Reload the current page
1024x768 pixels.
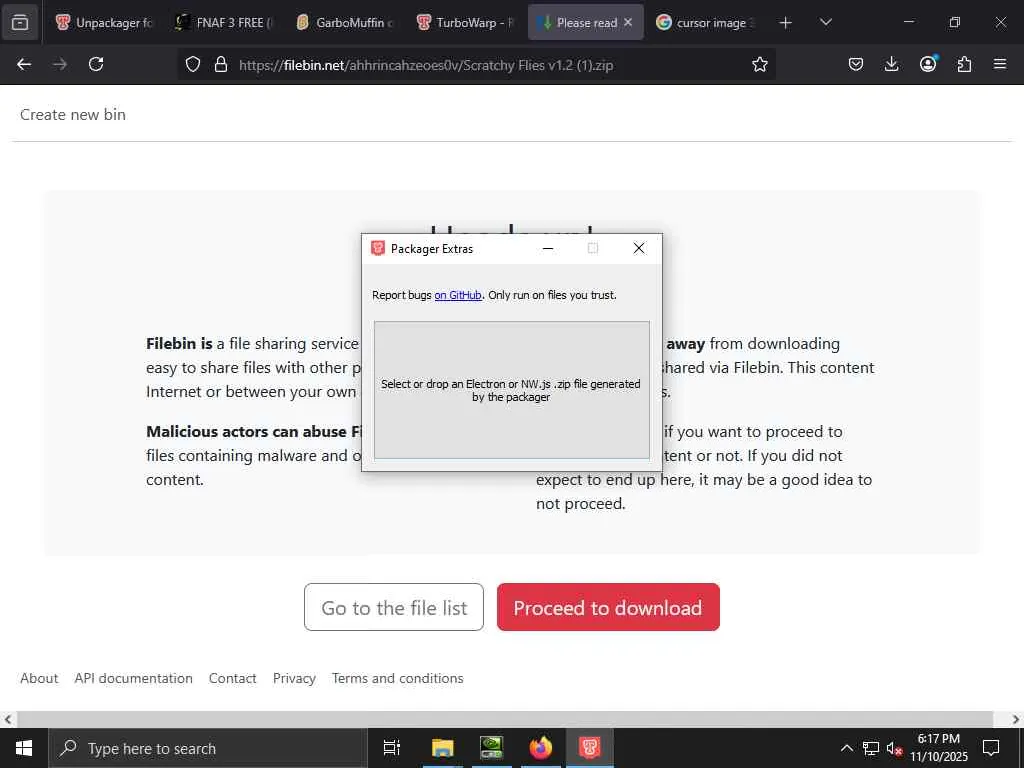(x=96, y=64)
